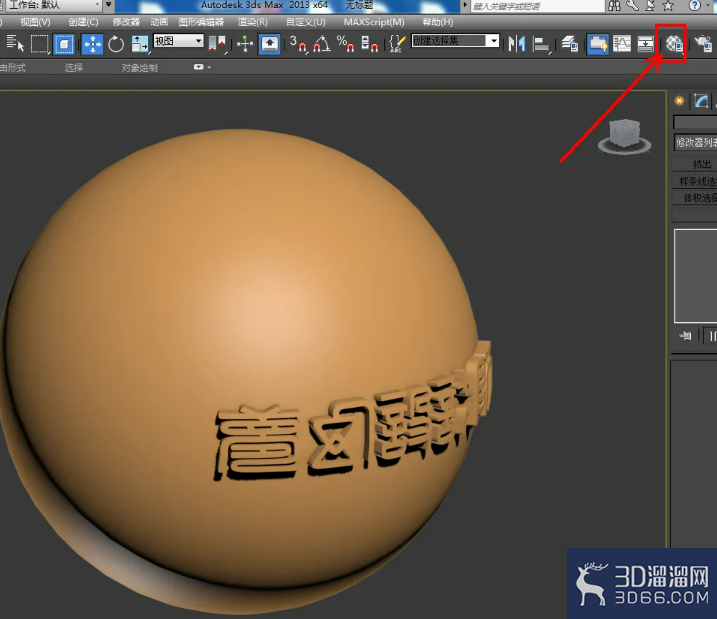This screenshot has height=619, width=717.
Task: Open the 创建选择集 dropdown
Action: pyautogui.click(x=455, y=41)
